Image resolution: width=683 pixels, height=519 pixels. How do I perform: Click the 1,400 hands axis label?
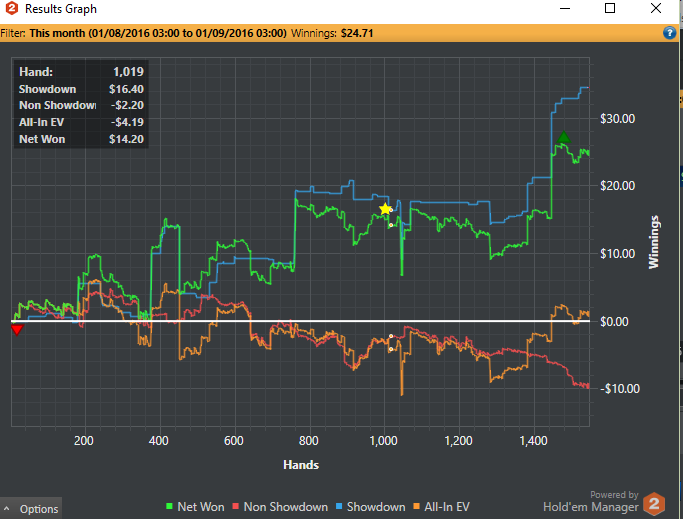[x=534, y=441]
